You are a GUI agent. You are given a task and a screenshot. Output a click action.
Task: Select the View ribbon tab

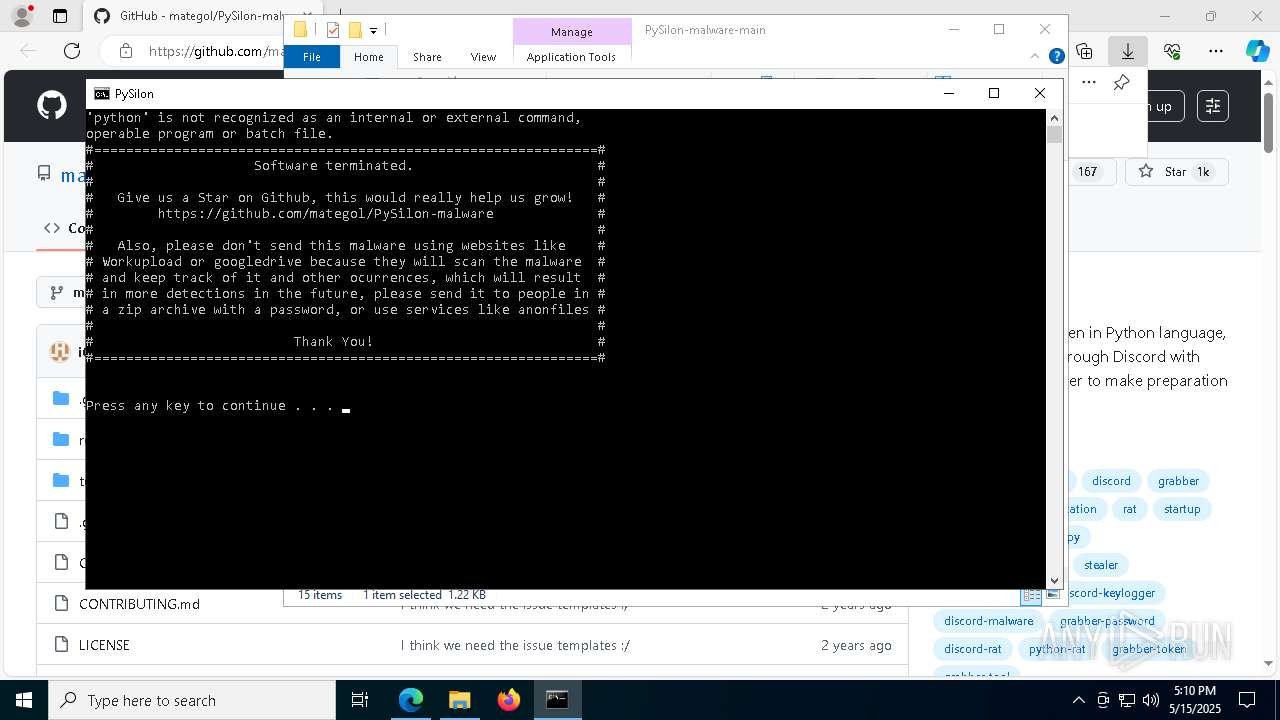(x=483, y=57)
